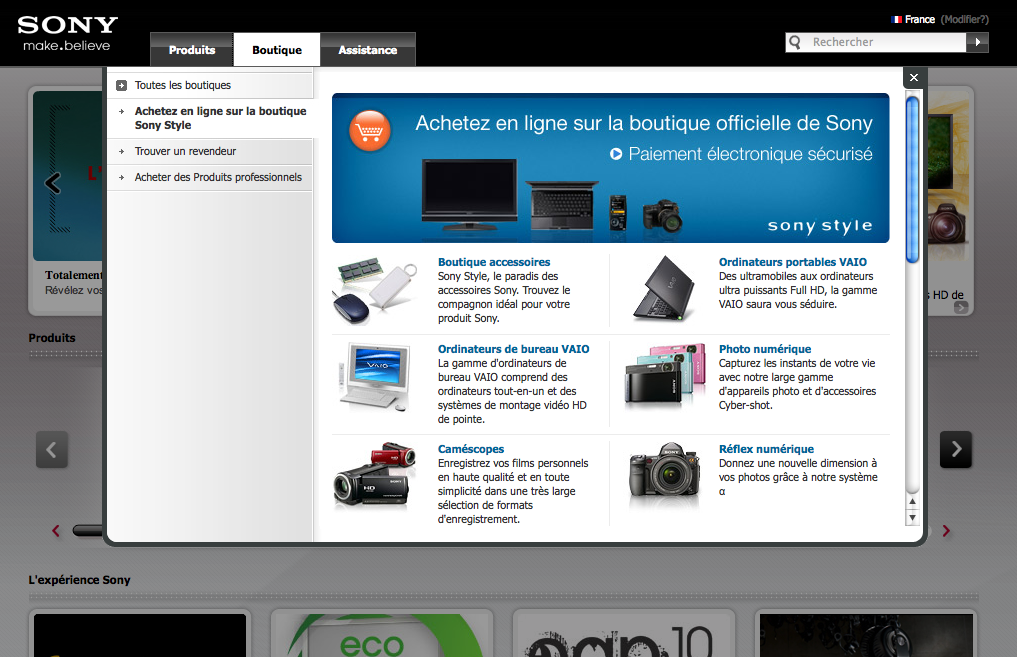This screenshot has width=1017, height=657.
Task: Click the Paiement électronique play bullet icon
Action: tap(616, 154)
